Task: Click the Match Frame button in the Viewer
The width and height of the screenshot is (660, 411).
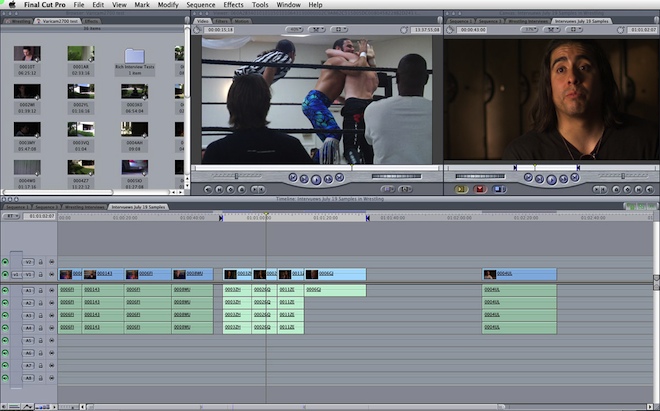Action: 208,189
